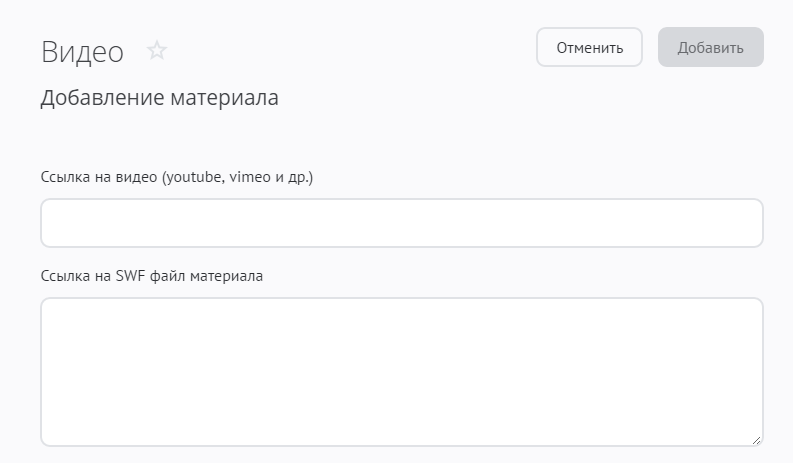
Task: Select the Видео page heading
Action: click(82, 52)
